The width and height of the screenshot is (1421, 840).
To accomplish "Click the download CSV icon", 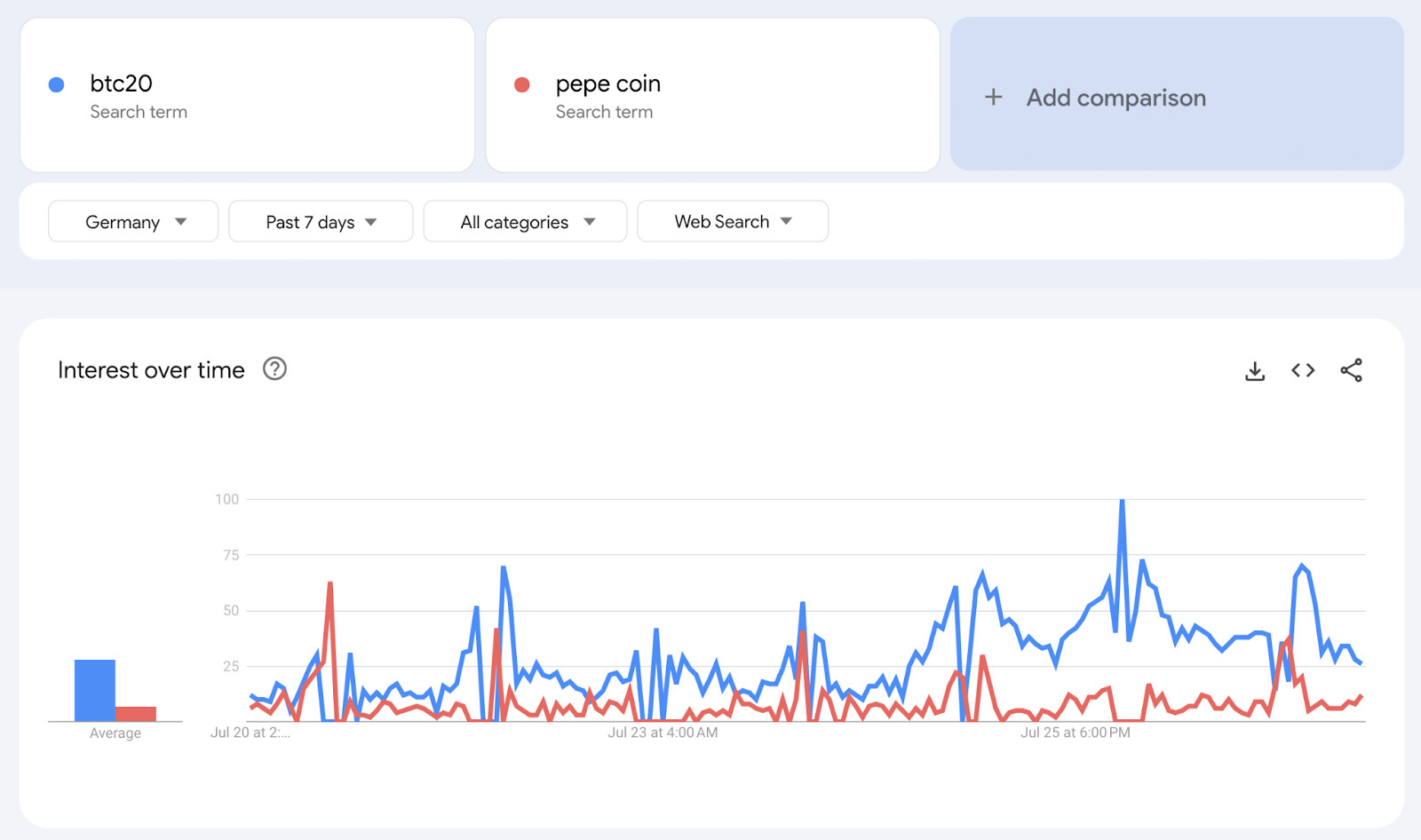I will pos(1255,370).
